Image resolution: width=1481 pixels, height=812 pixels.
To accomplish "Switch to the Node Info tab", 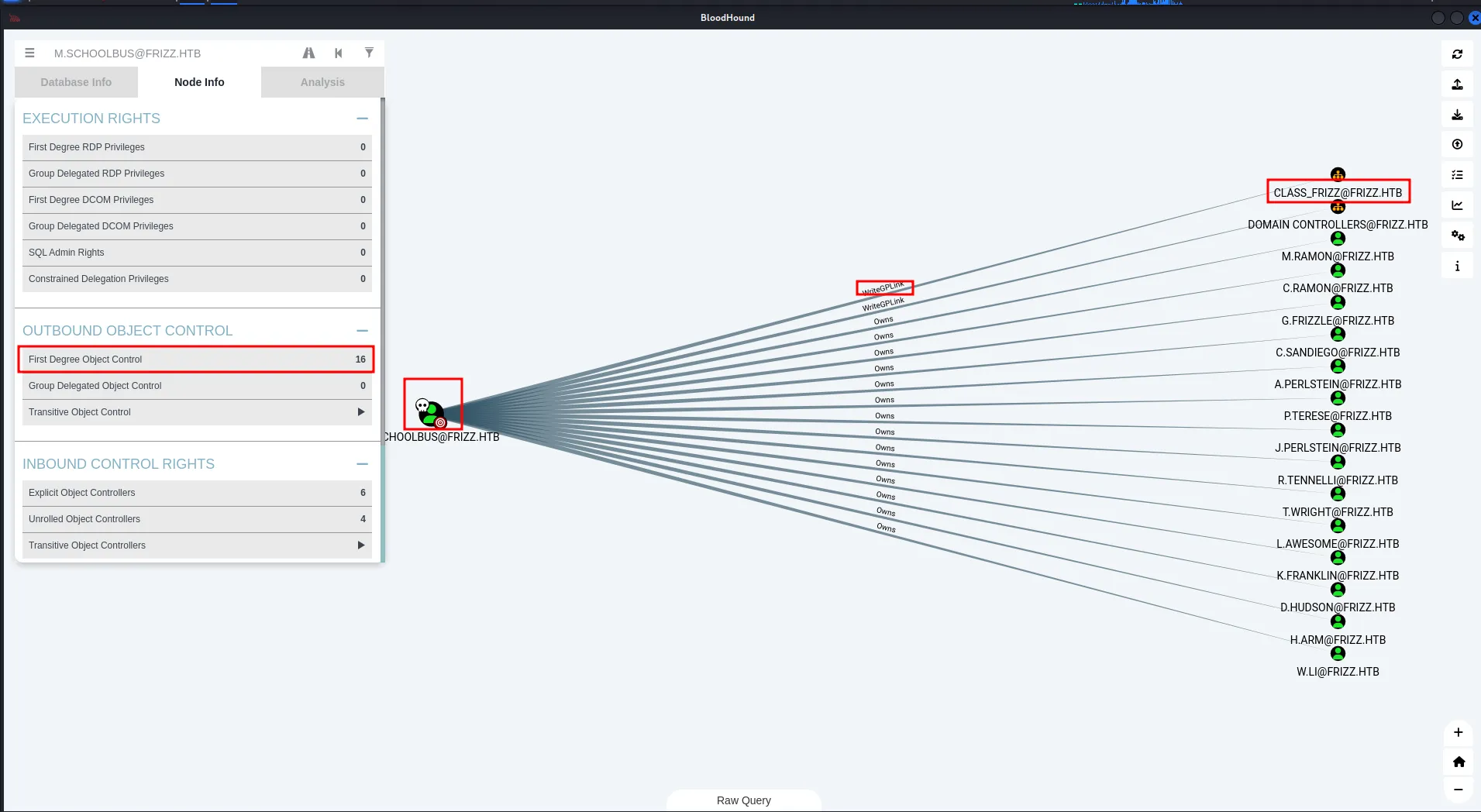I will 199,82.
